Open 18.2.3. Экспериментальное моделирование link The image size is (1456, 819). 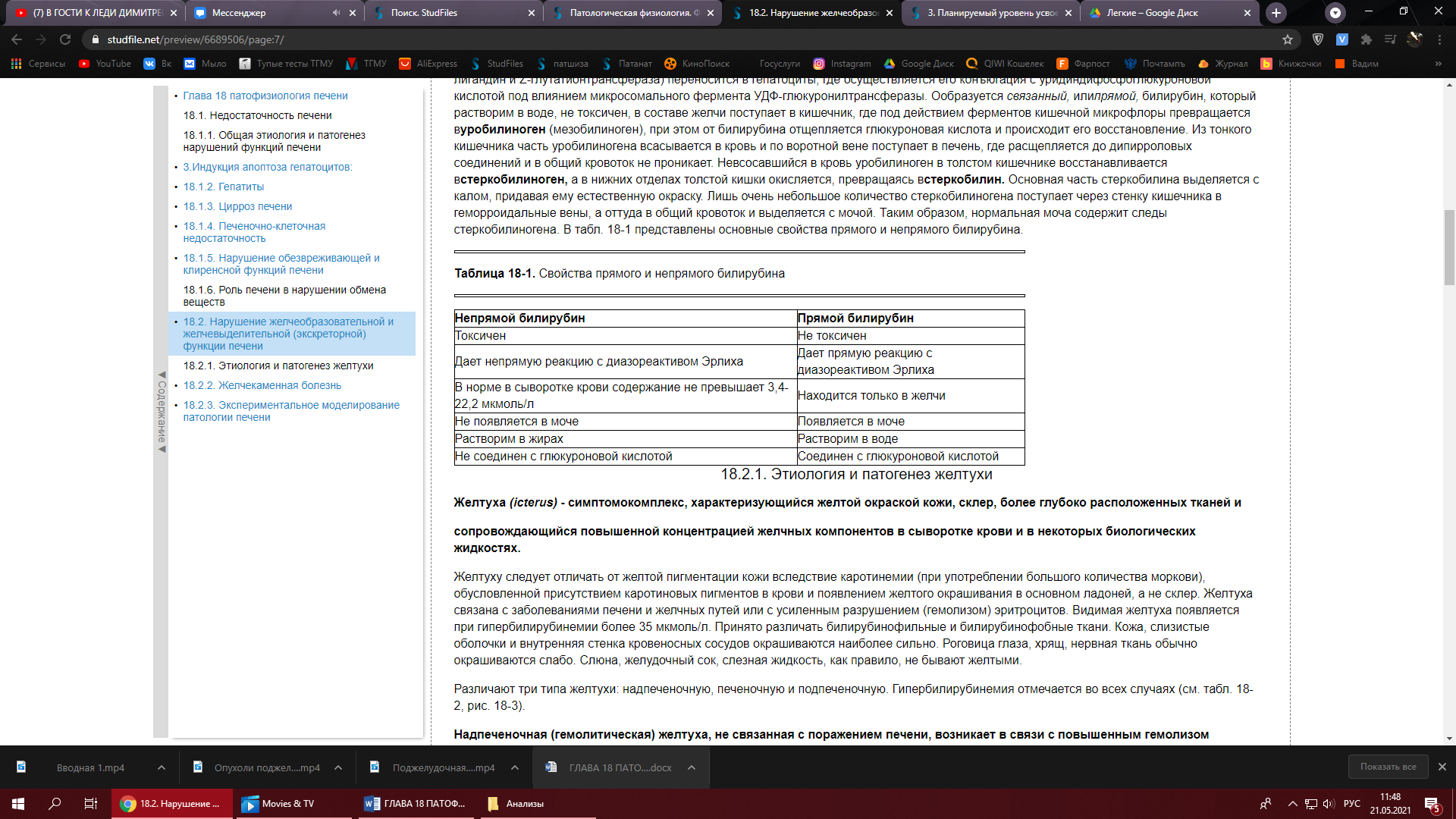click(291, 411)
